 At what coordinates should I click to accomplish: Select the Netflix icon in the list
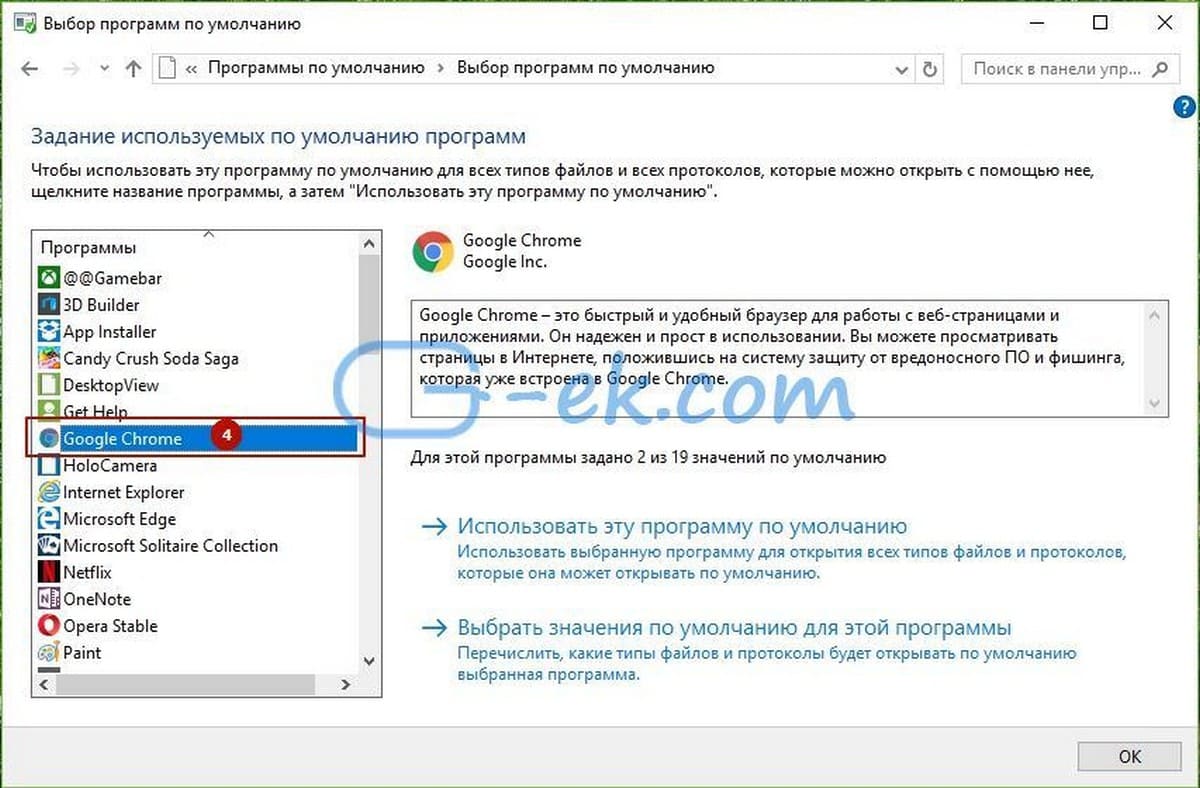coord(48,572)
